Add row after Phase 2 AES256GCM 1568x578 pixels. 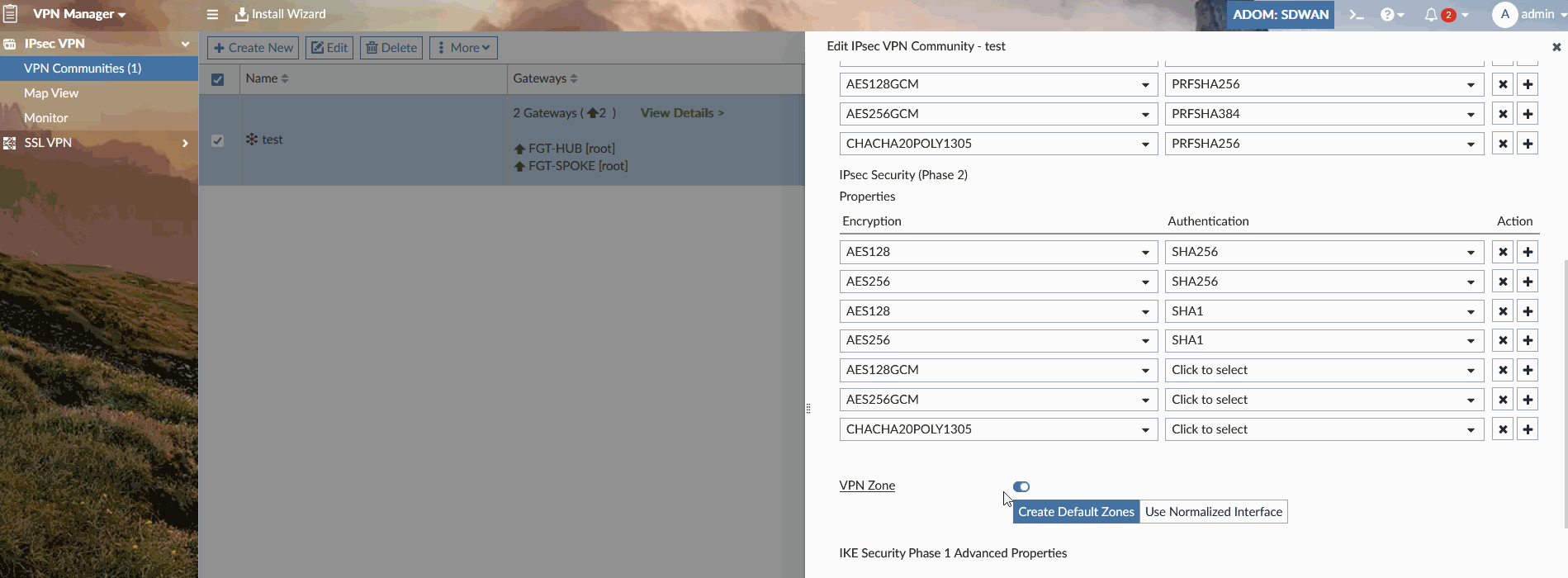[x=1528, y=400]
